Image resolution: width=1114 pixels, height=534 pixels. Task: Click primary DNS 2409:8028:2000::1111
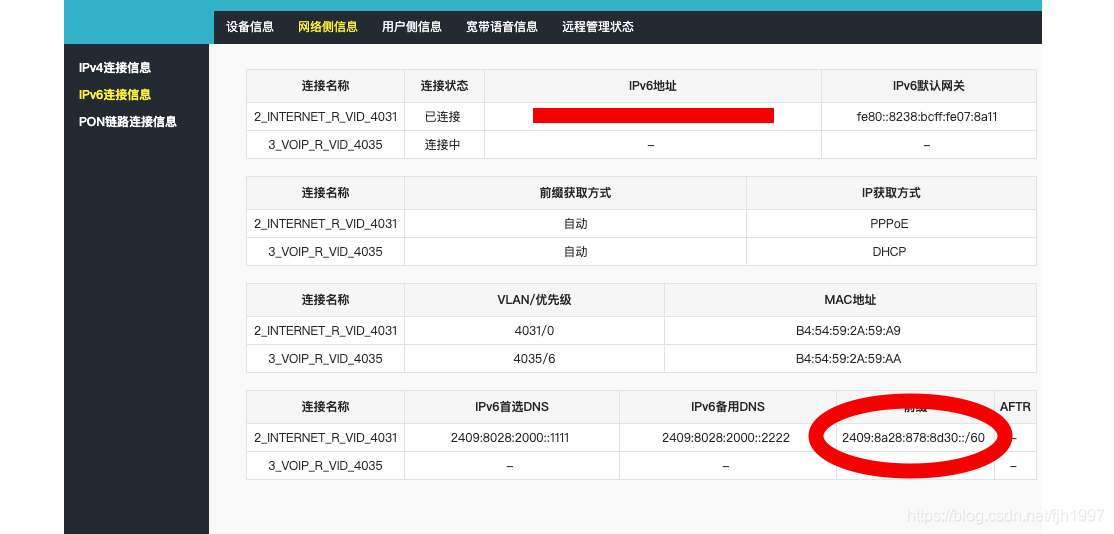[x=510, y=438]
